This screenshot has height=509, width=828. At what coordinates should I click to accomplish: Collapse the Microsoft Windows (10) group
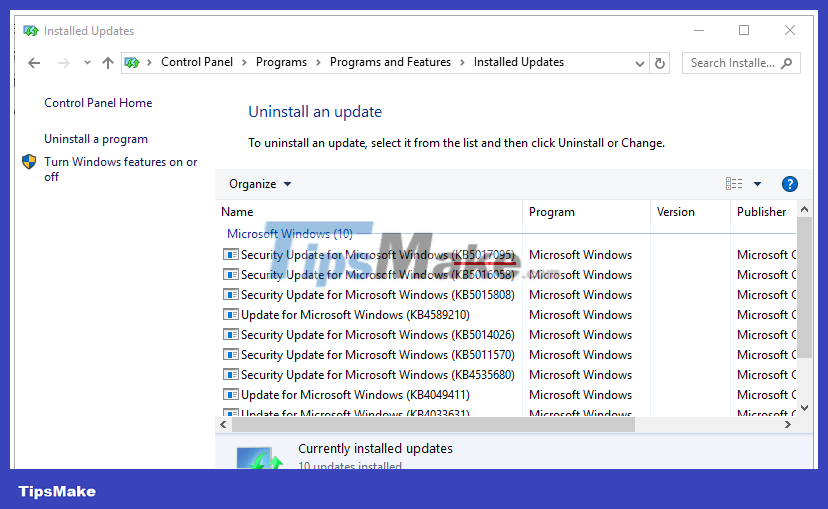click(289, 233)
